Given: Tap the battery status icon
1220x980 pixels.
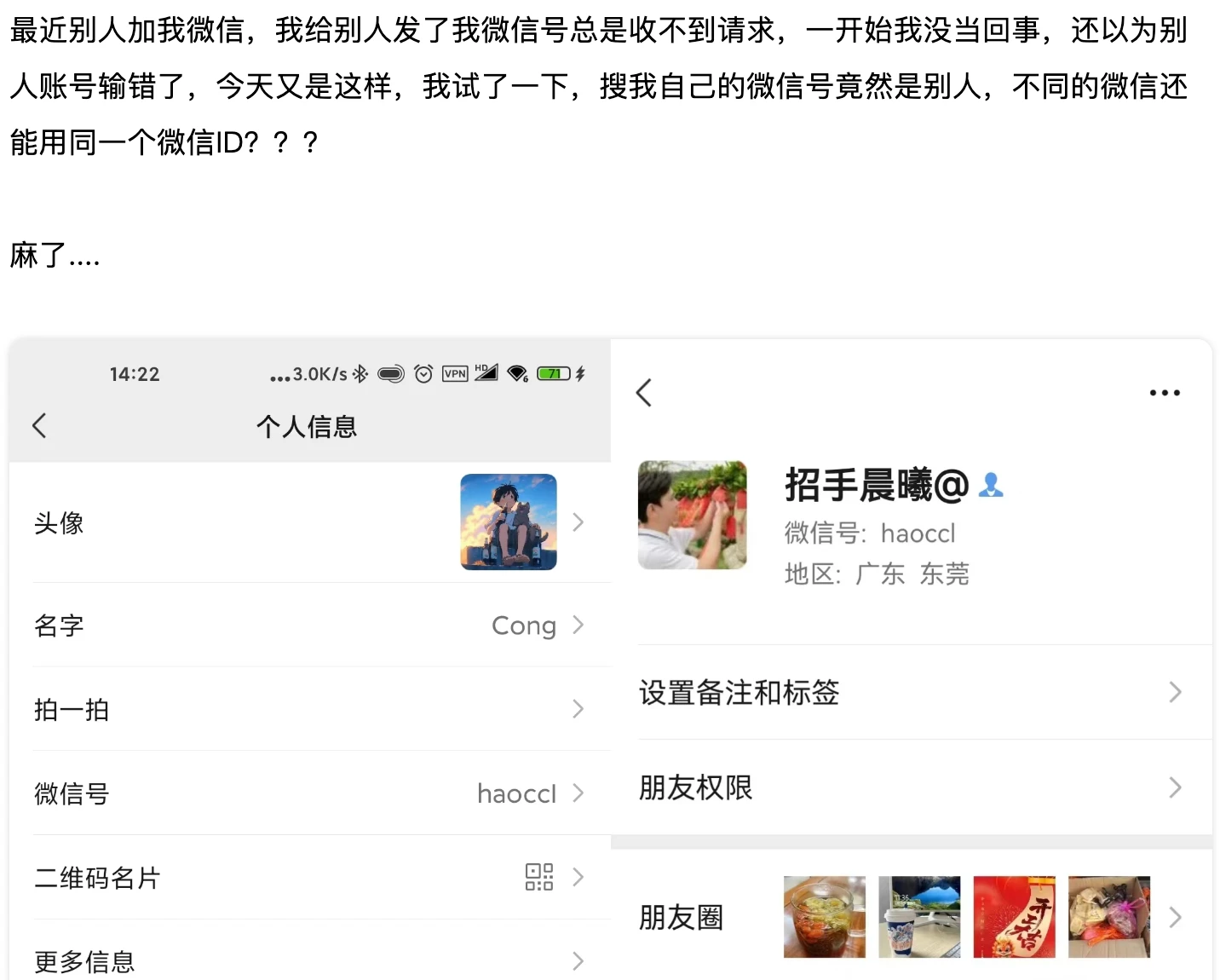Looking at the screenshot, I should [x=554, y=374].
